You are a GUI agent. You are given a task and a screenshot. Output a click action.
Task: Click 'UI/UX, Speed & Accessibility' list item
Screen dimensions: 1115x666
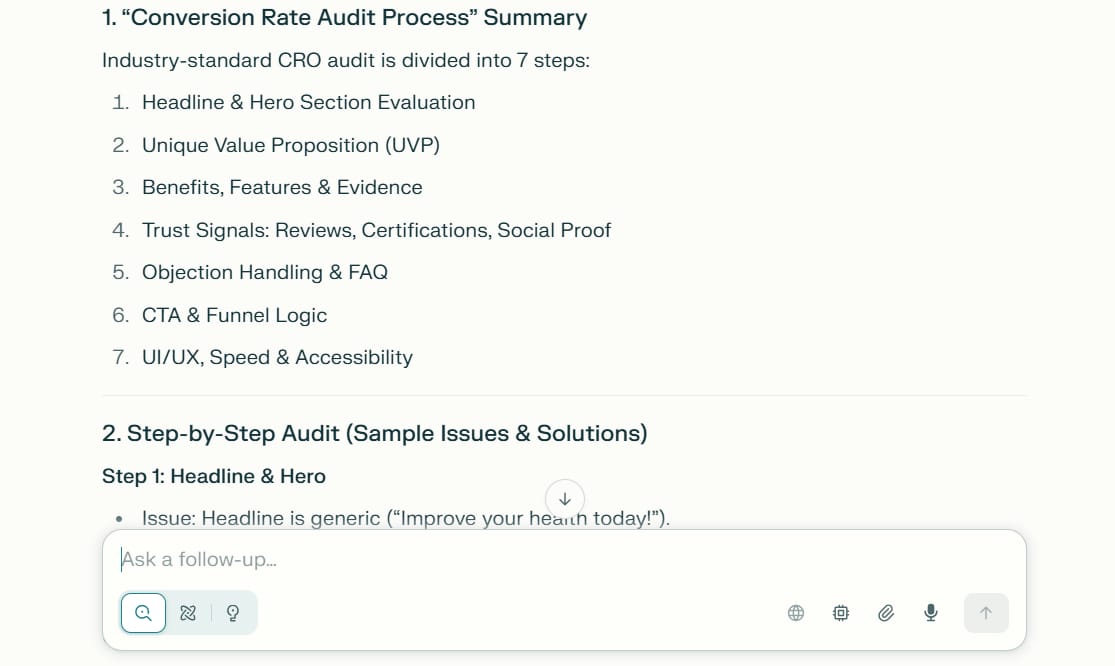pos(277,357)
